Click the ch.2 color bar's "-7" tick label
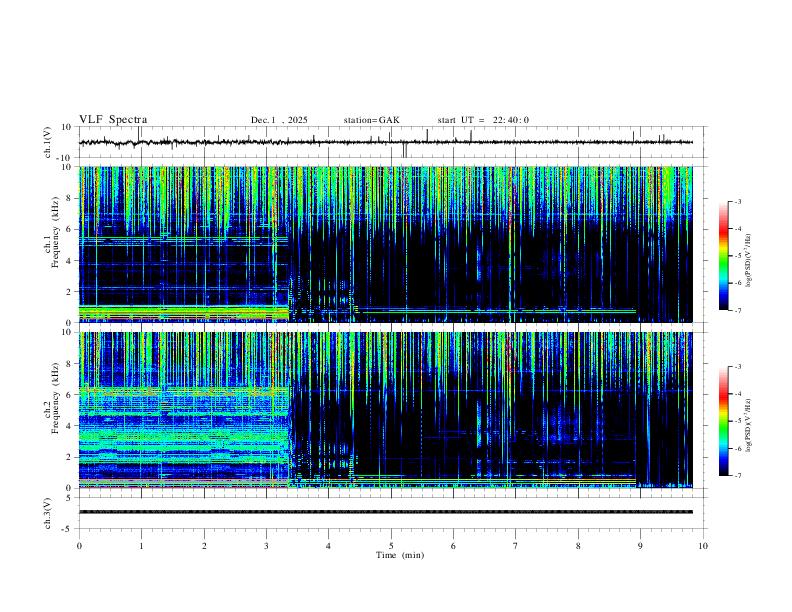The height and width of the screenshot is (612, 792). (x=737, y=475)
